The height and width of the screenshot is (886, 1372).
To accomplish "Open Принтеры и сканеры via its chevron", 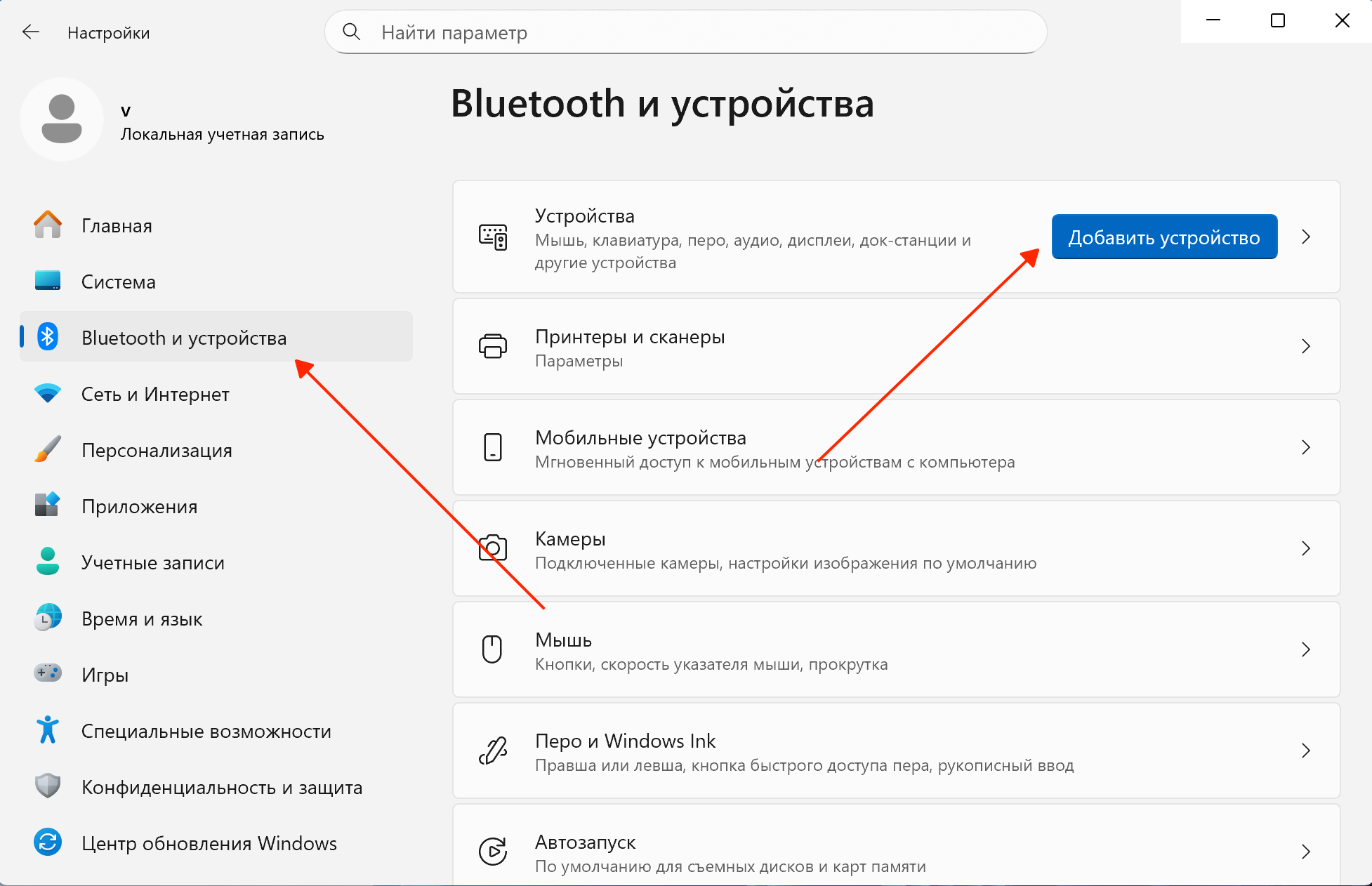I will [1306, 346].
